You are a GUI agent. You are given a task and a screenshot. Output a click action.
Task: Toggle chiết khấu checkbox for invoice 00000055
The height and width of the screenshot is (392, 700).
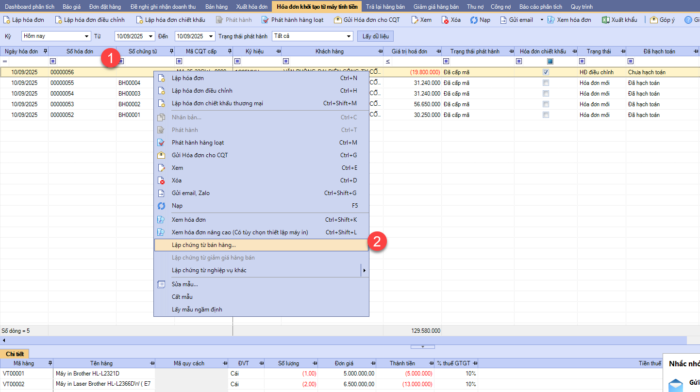tap(546, 83)
